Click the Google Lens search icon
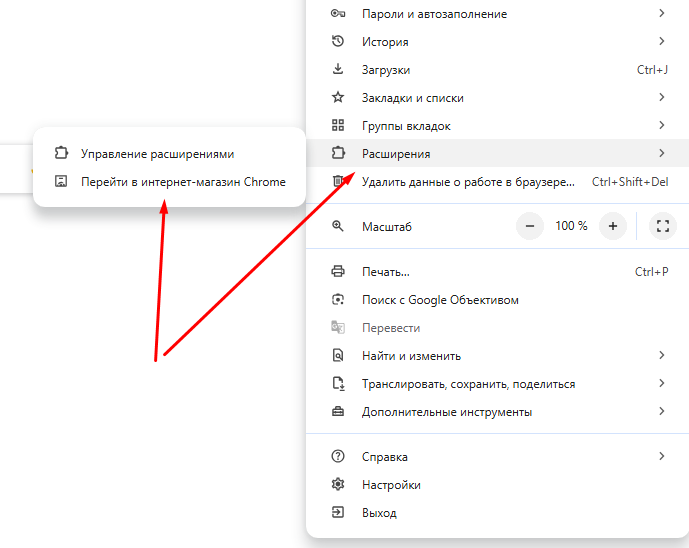Viewport: 689px width, 548px height. point(337,299)
